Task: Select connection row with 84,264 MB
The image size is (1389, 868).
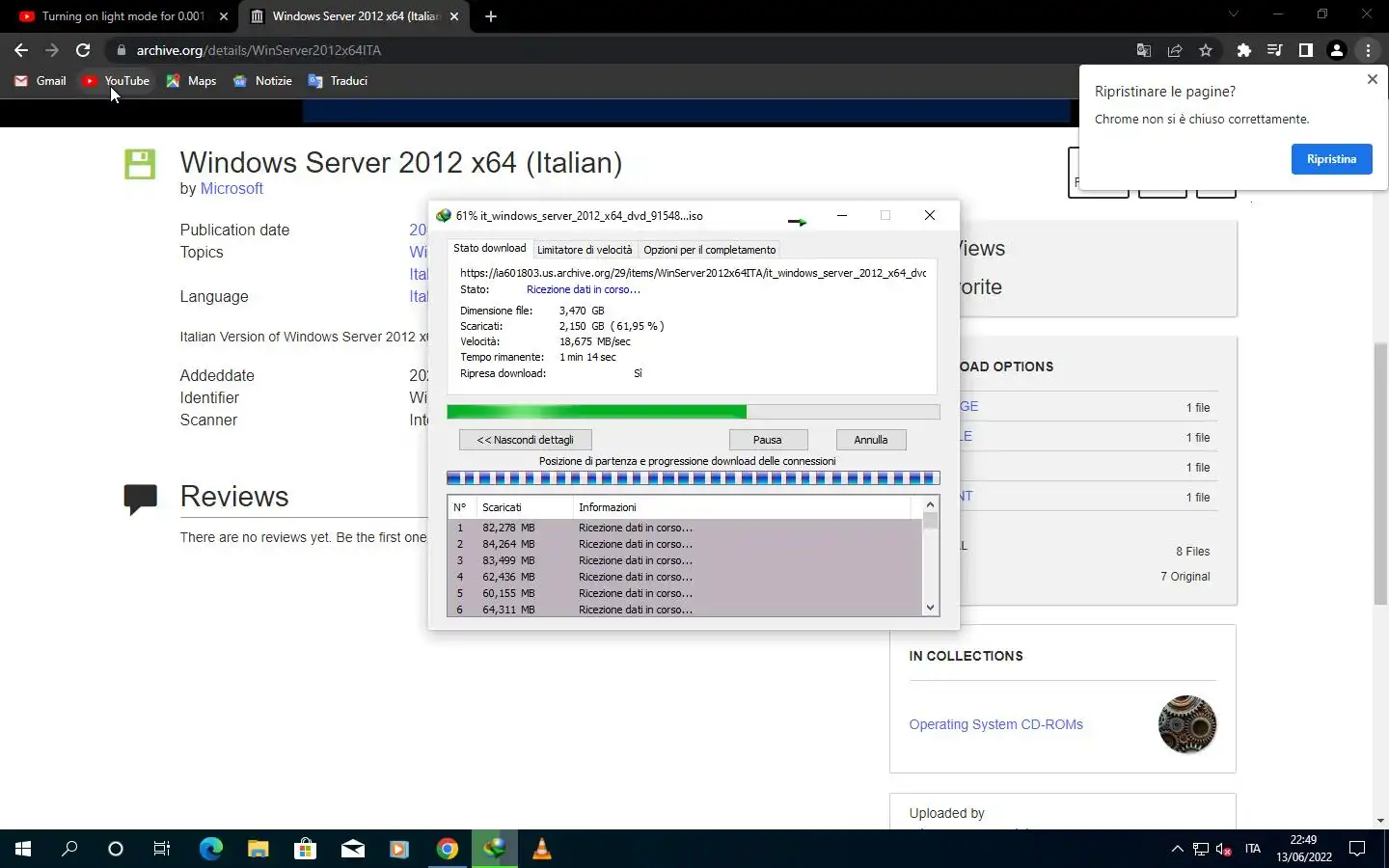Action: [685, 544]
